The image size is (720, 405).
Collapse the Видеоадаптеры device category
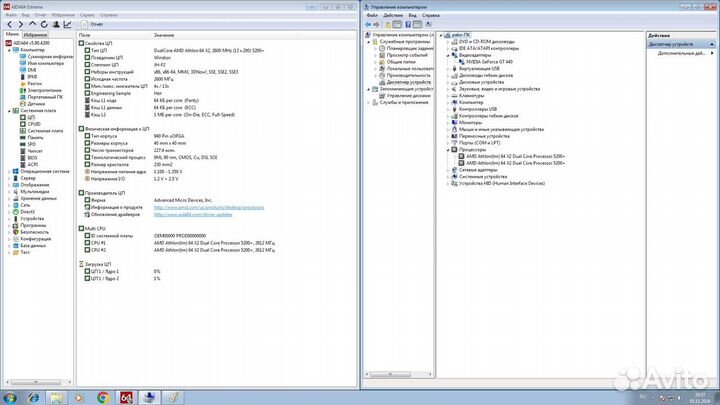click(x=449, y=55)
